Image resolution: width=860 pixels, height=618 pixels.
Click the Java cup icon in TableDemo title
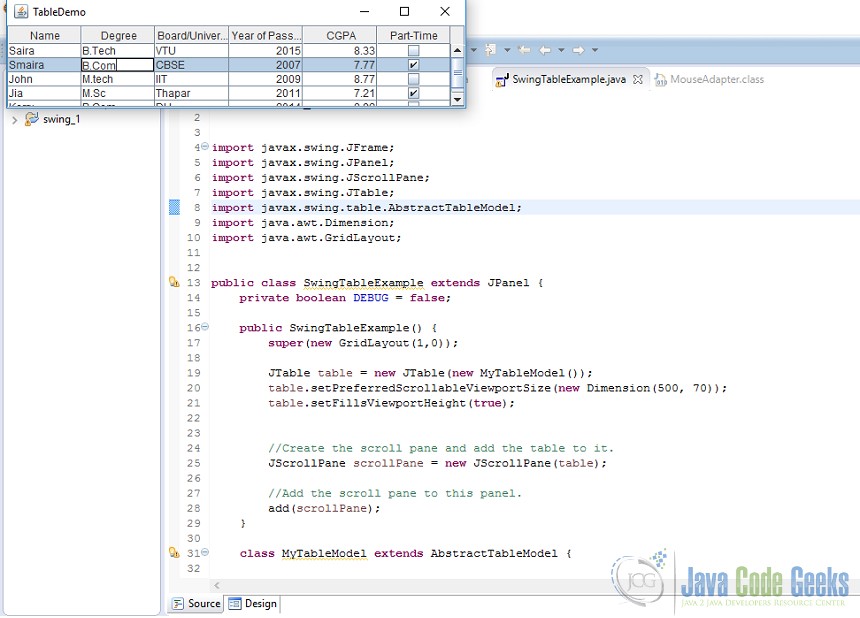click(21, 12)
